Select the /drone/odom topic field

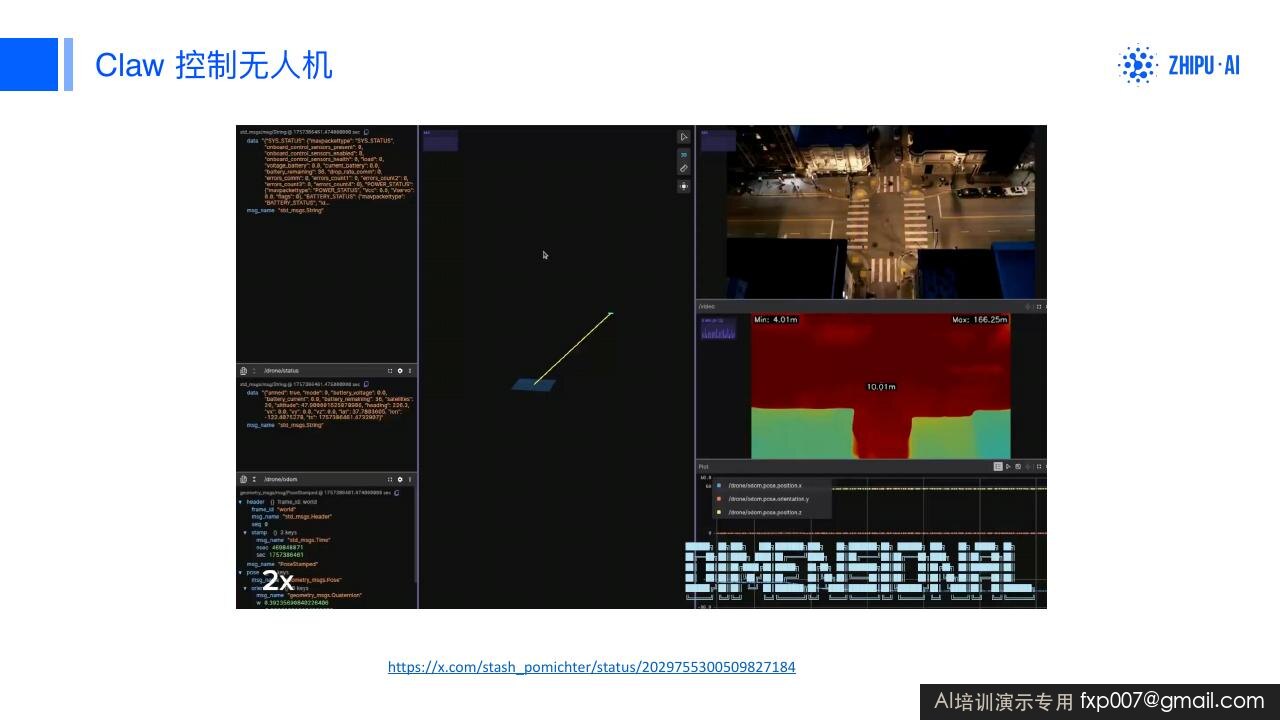[x=281, y=480]
